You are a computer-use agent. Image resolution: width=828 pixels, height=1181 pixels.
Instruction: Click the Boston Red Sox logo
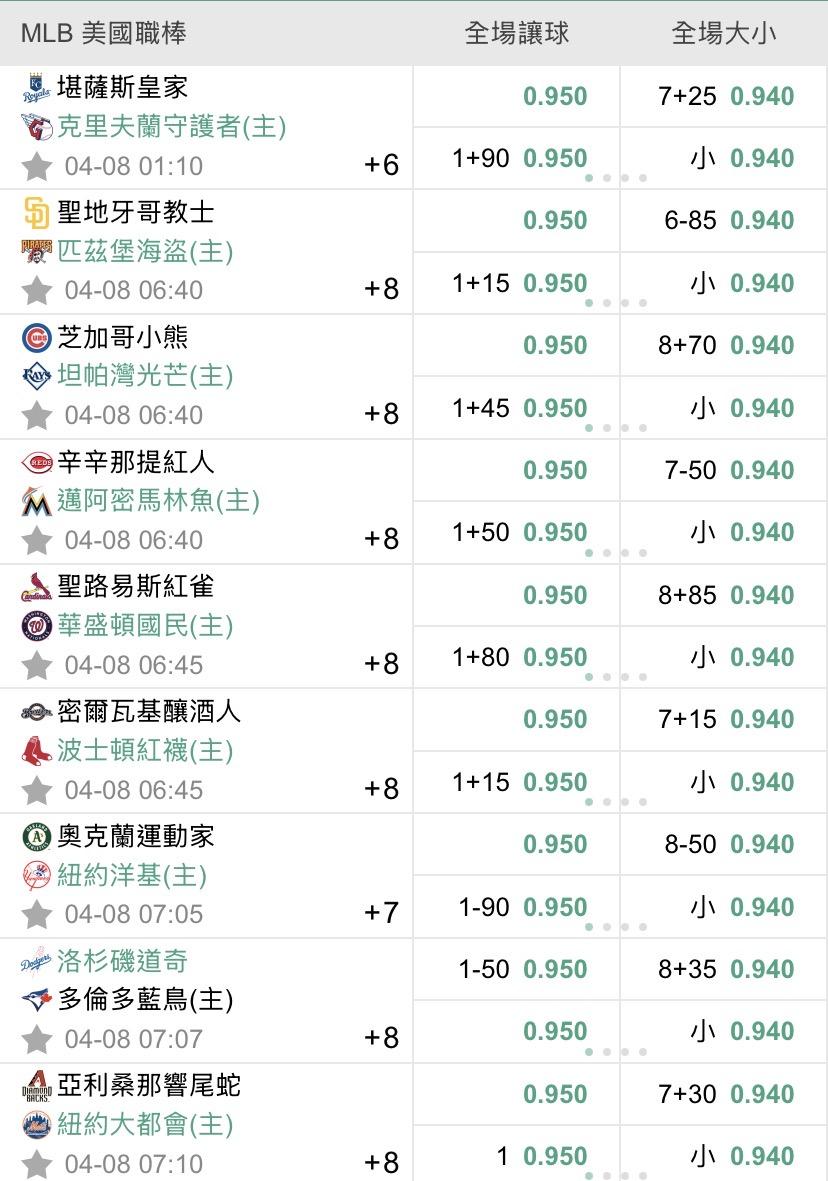(x=36, y=750)
